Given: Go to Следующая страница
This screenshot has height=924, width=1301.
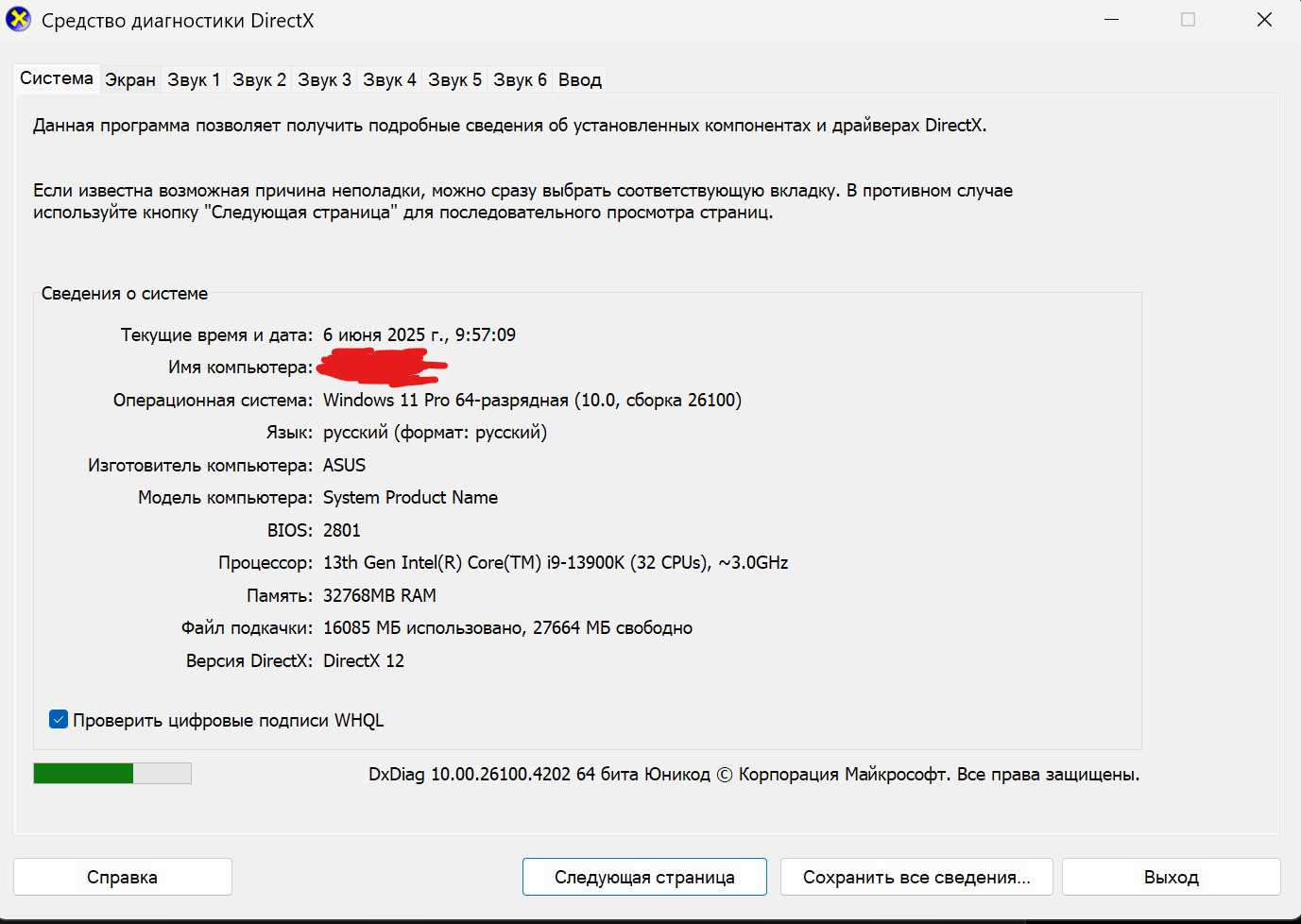Looking at the screenshot, I should (644, 877).
